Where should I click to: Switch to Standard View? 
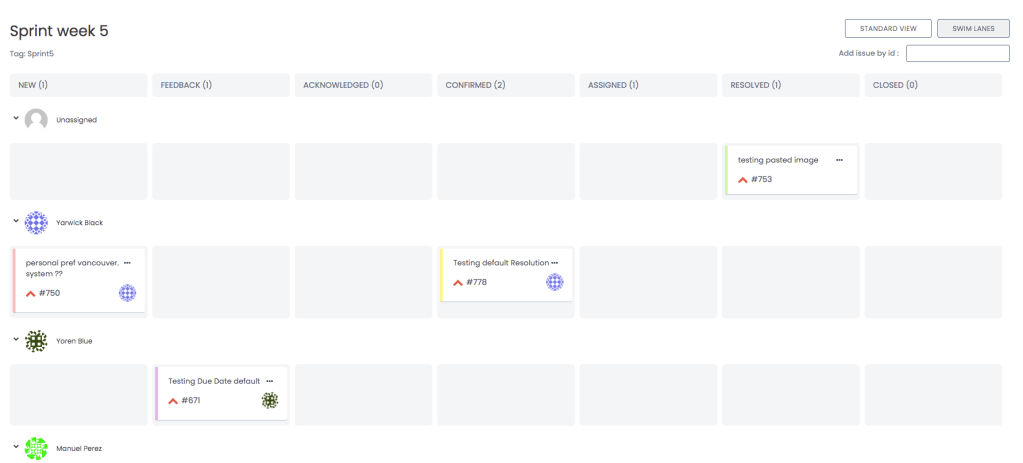point(888,29)
